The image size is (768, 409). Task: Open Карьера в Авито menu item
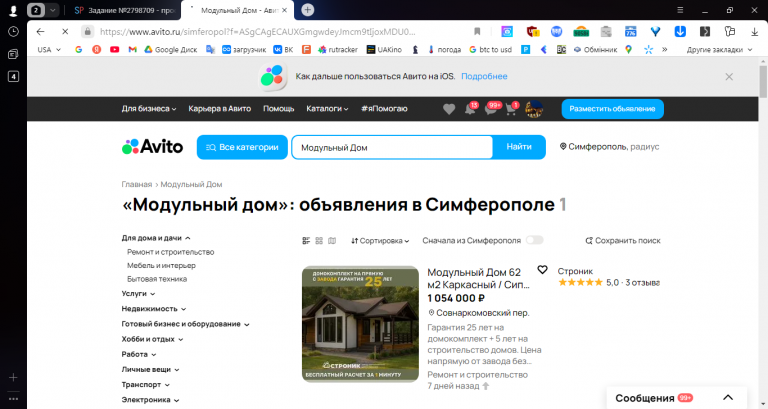coord(219,109)
